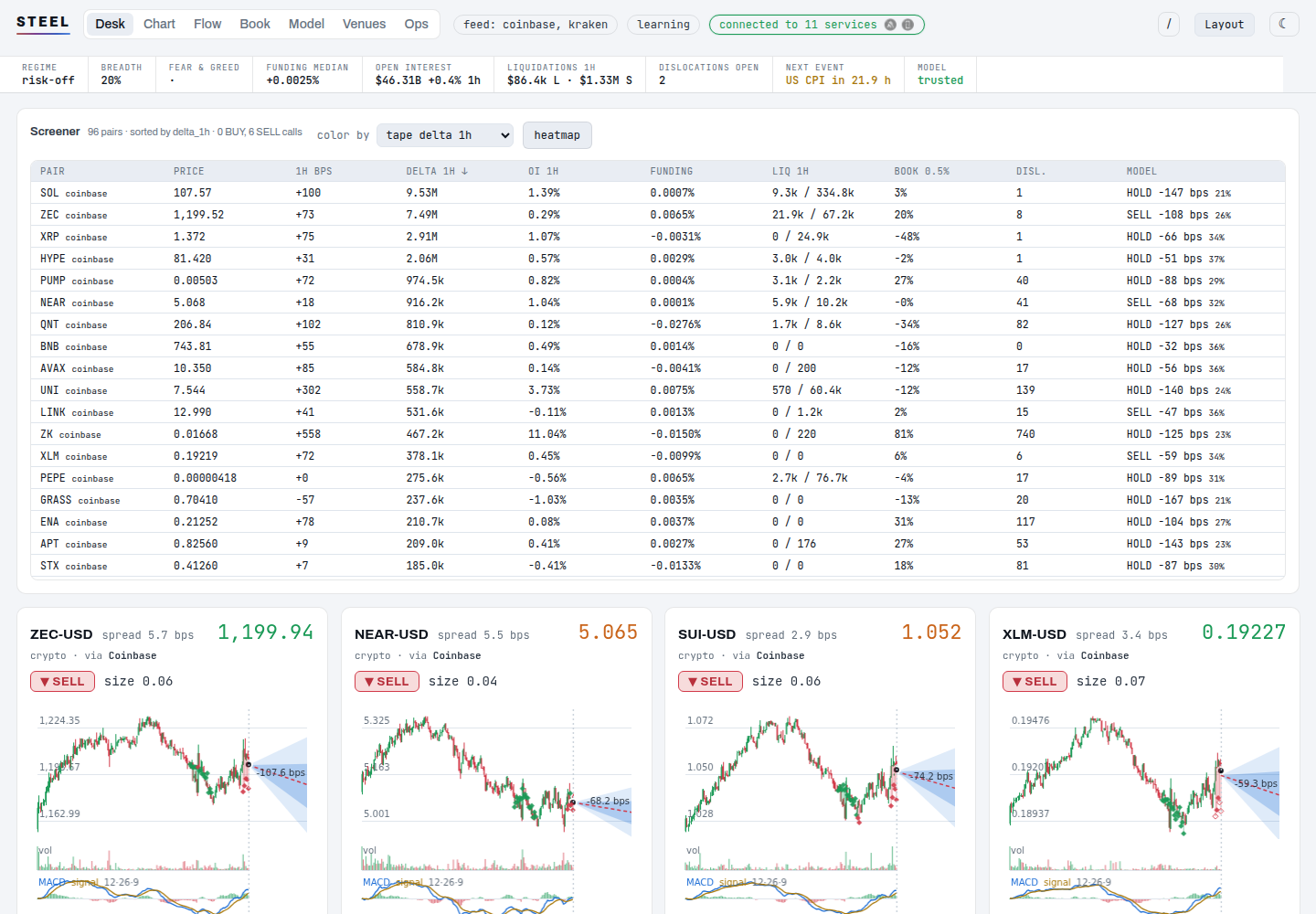
Task: Click the SELL badge on NEAR-USD card
Action: (x=387, y=681)
